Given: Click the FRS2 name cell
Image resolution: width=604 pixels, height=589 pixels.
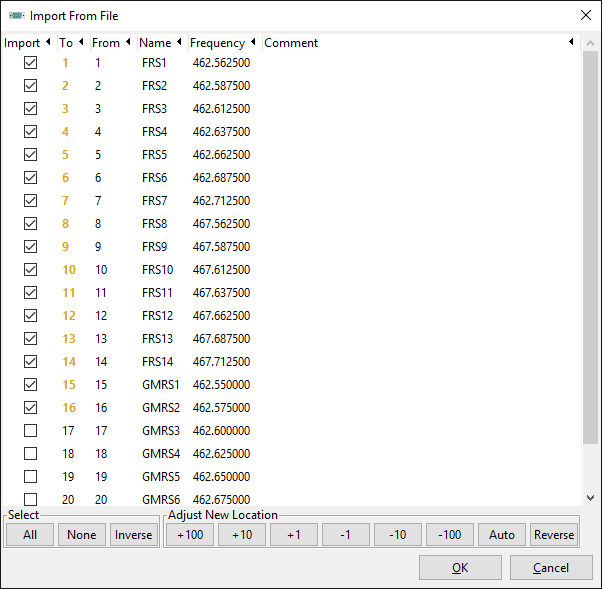Looking at the screenshot, I should (x=154, y=86).
